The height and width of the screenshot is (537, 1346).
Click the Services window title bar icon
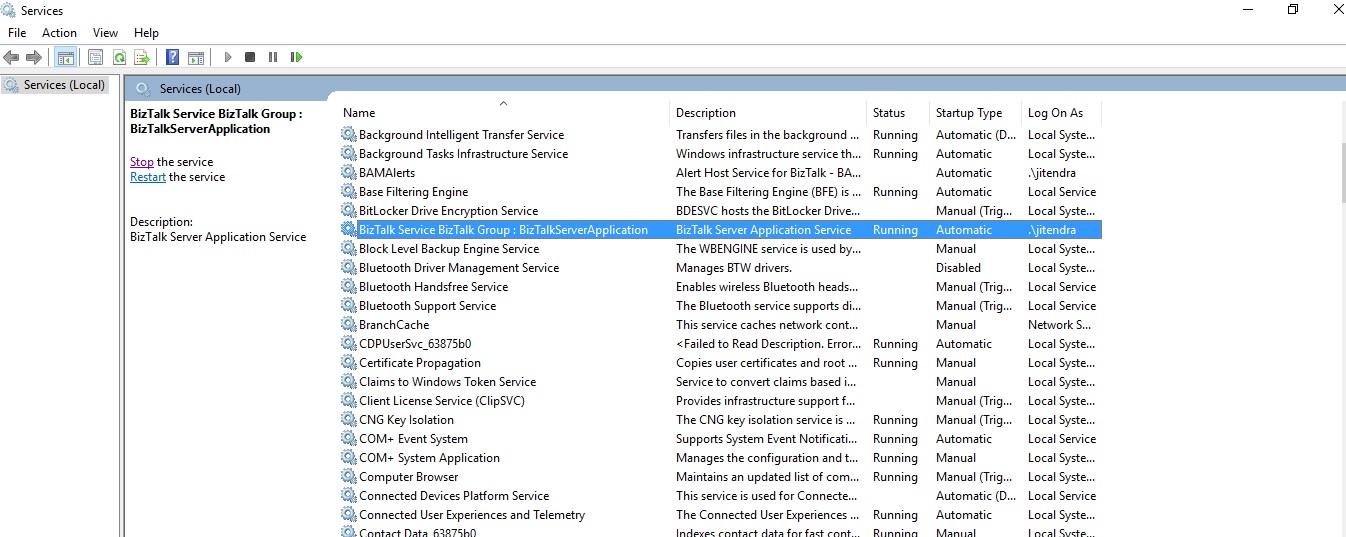[9, 10]
